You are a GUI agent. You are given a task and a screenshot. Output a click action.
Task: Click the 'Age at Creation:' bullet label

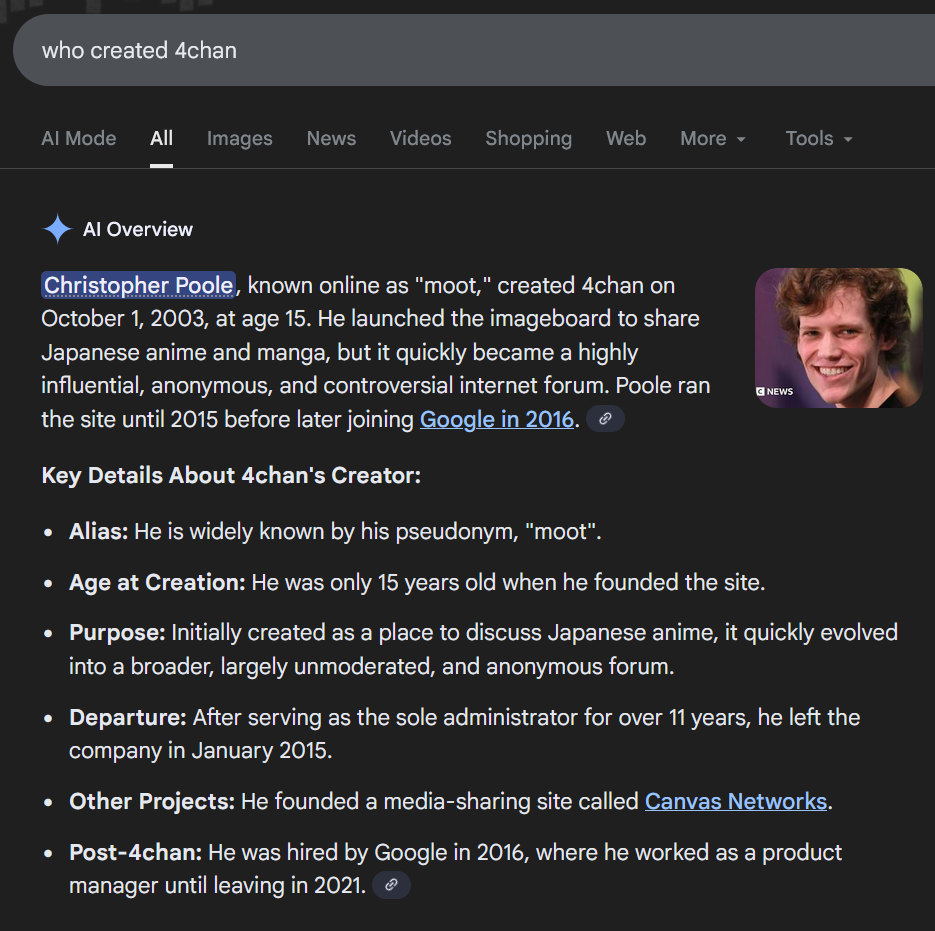point(157,582)
